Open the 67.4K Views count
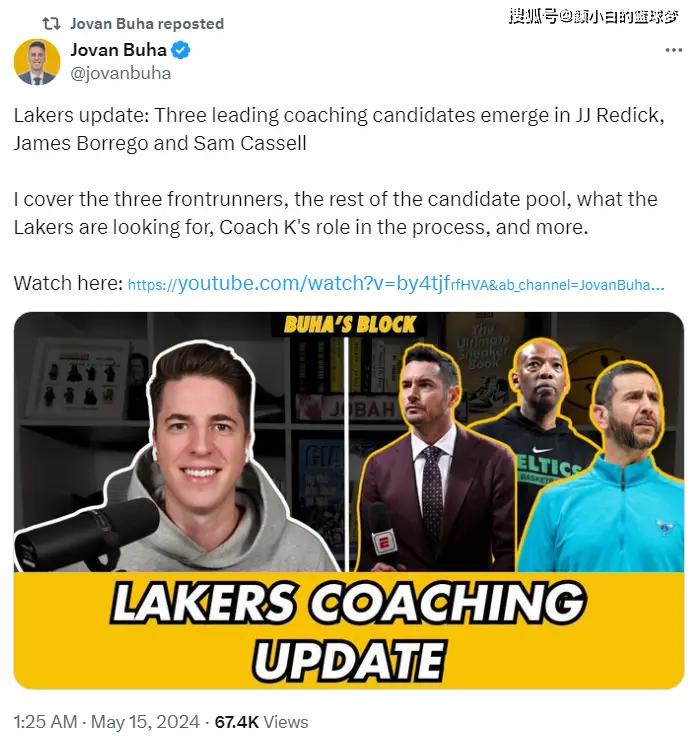This screenshot has width=693, height=746. click(x=261, y=722)
